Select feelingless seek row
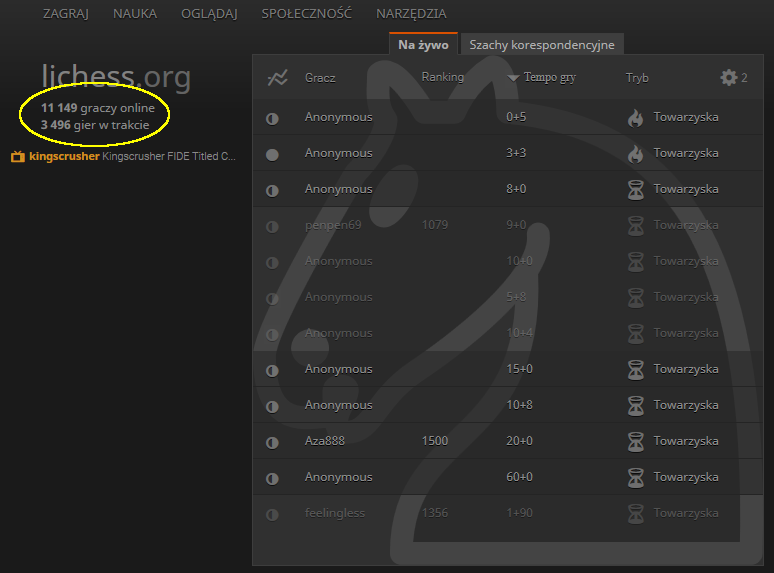This screenshot has height=573, width=774. [507, 514]
